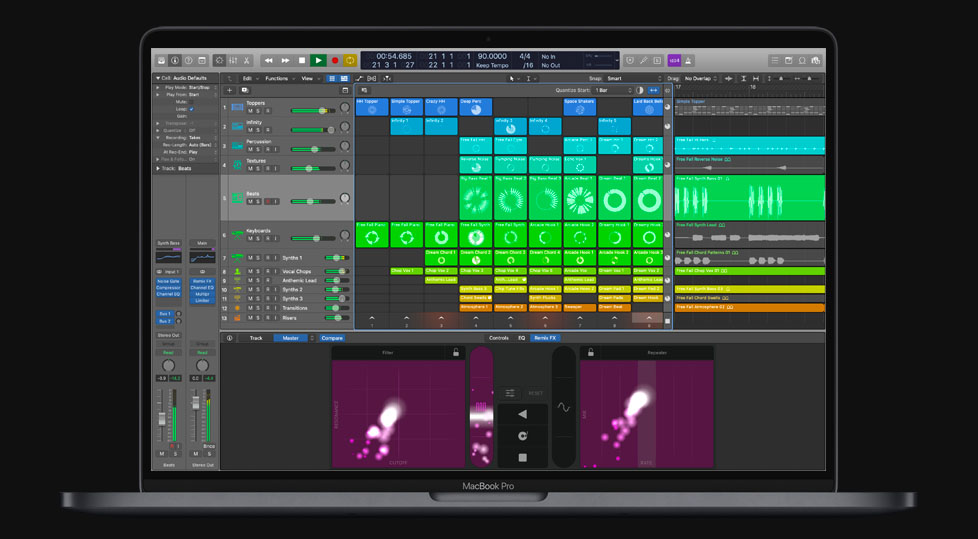
Task: Toggle the Metronome icon
Action: (688, 61)
